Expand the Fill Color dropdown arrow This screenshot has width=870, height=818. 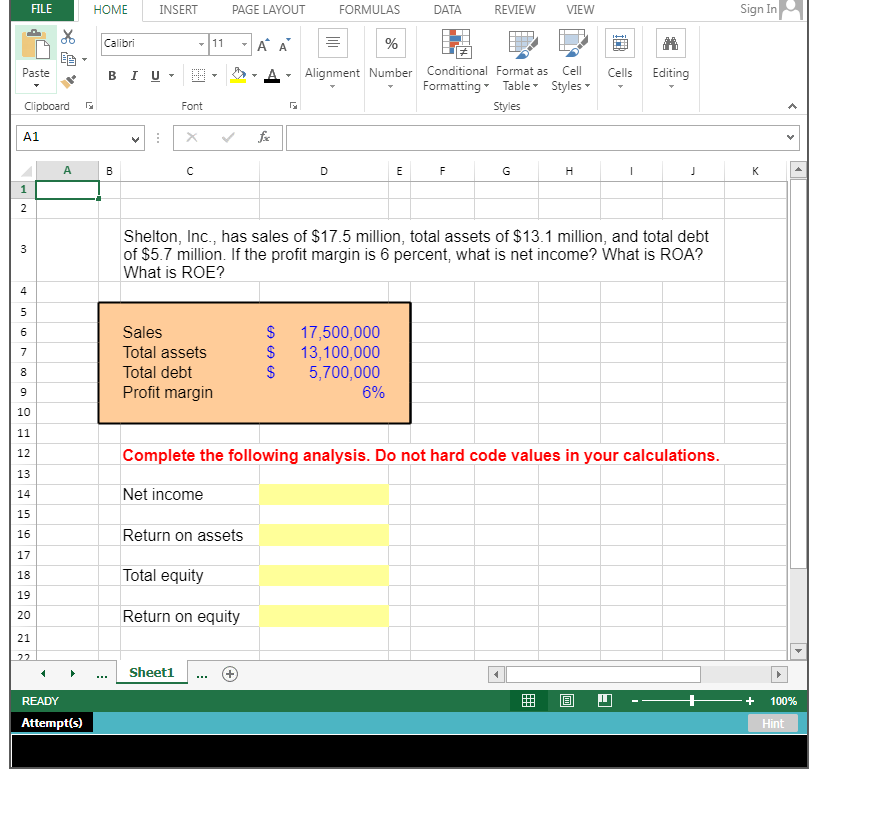[x=254, y=76]
